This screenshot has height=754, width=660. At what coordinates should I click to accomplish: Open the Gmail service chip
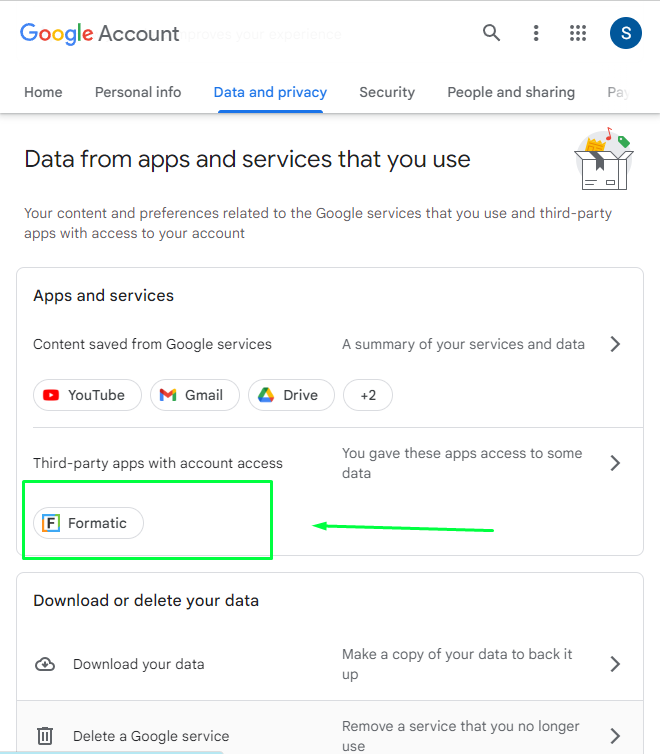(194, 395)
